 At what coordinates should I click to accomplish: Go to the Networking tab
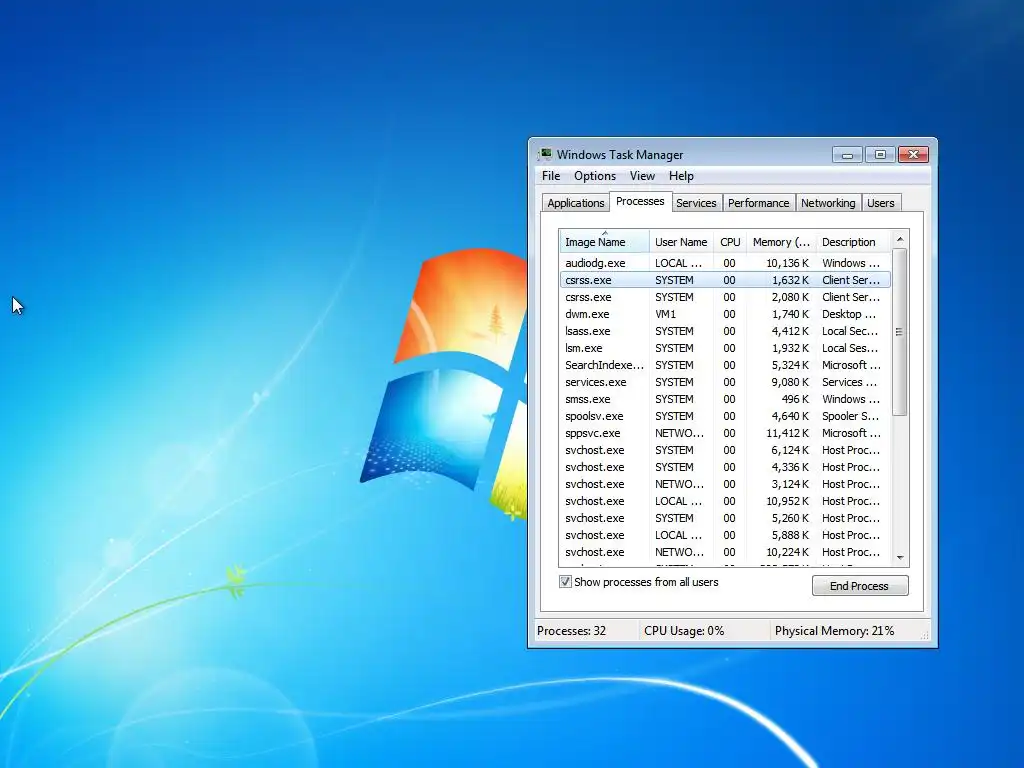pos(828,203)
